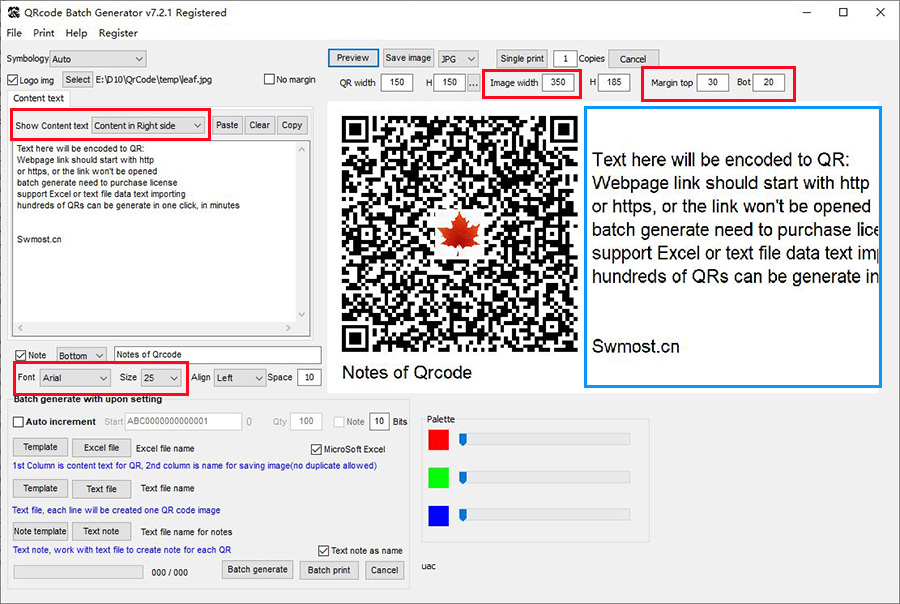The image size is (900, 604).
Task: Click the QR code preview image
Action: [459, 233]
